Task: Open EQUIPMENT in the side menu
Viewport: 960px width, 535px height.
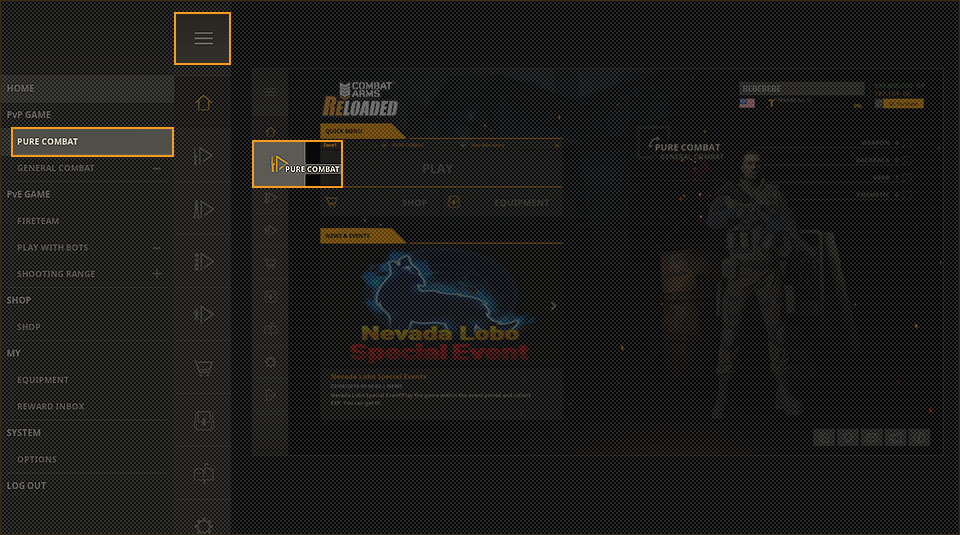Action: [x=43, y=380]
